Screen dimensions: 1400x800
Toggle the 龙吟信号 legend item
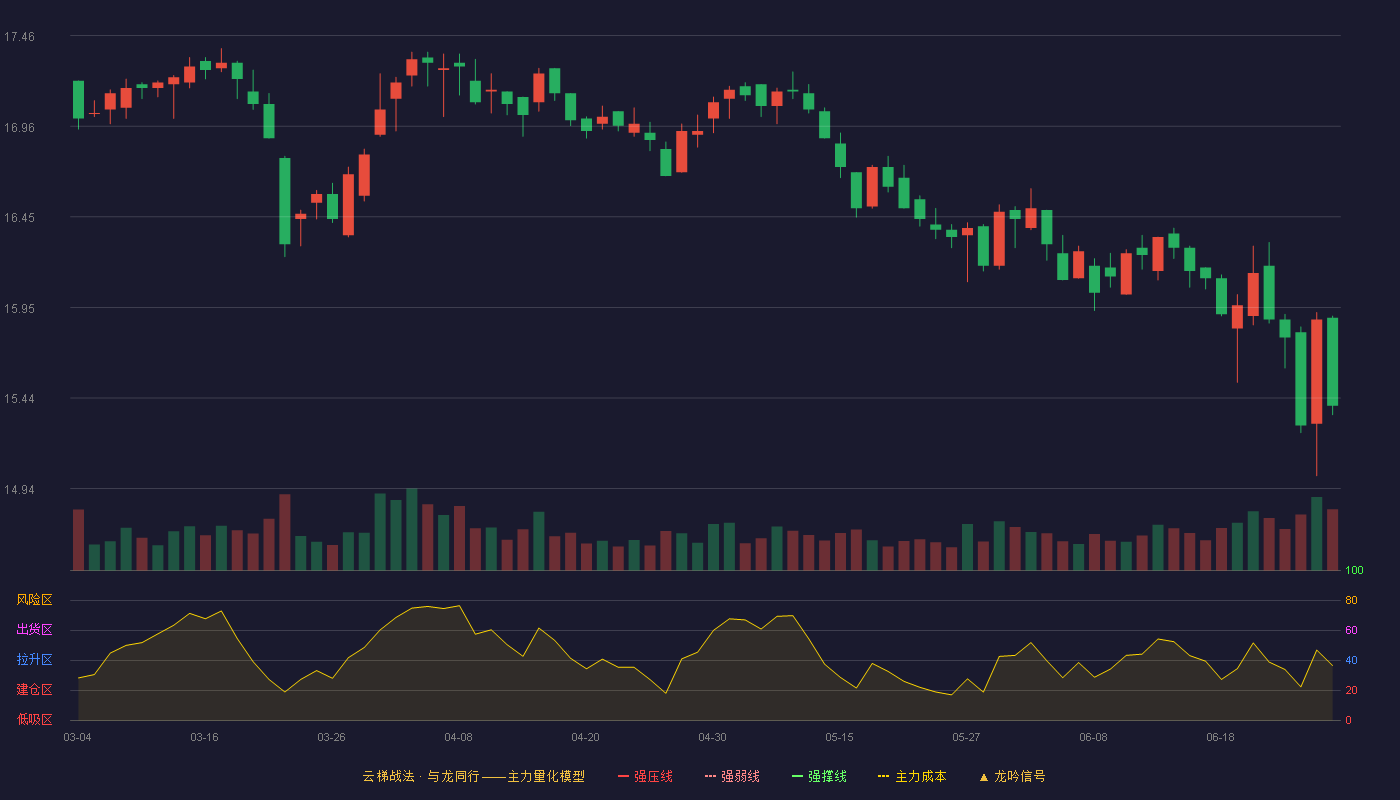(x=1012, y=776)
